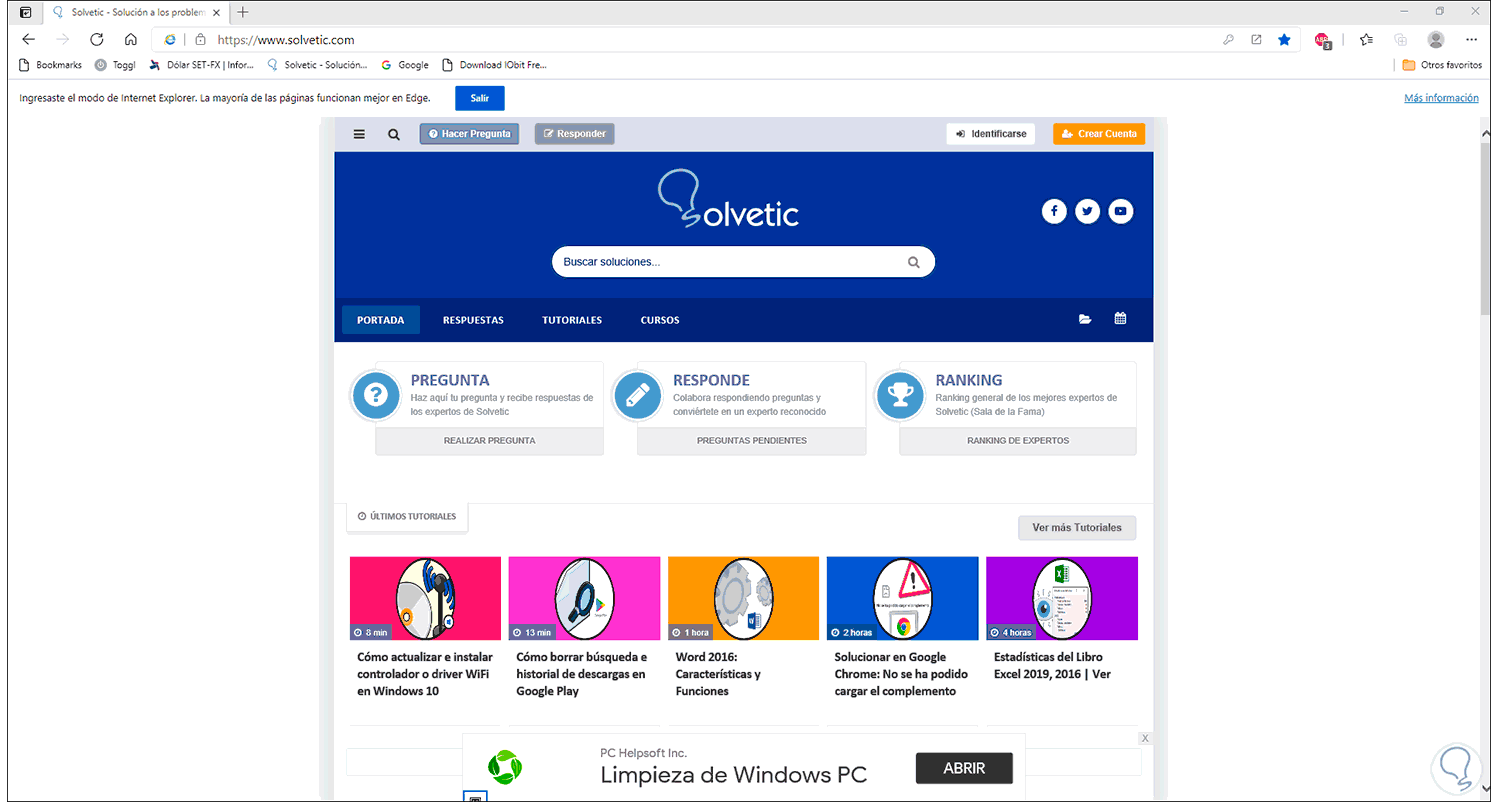Open the browser profile avatar
This screenshot has height=802, width=1500.
click(1436, 40)
